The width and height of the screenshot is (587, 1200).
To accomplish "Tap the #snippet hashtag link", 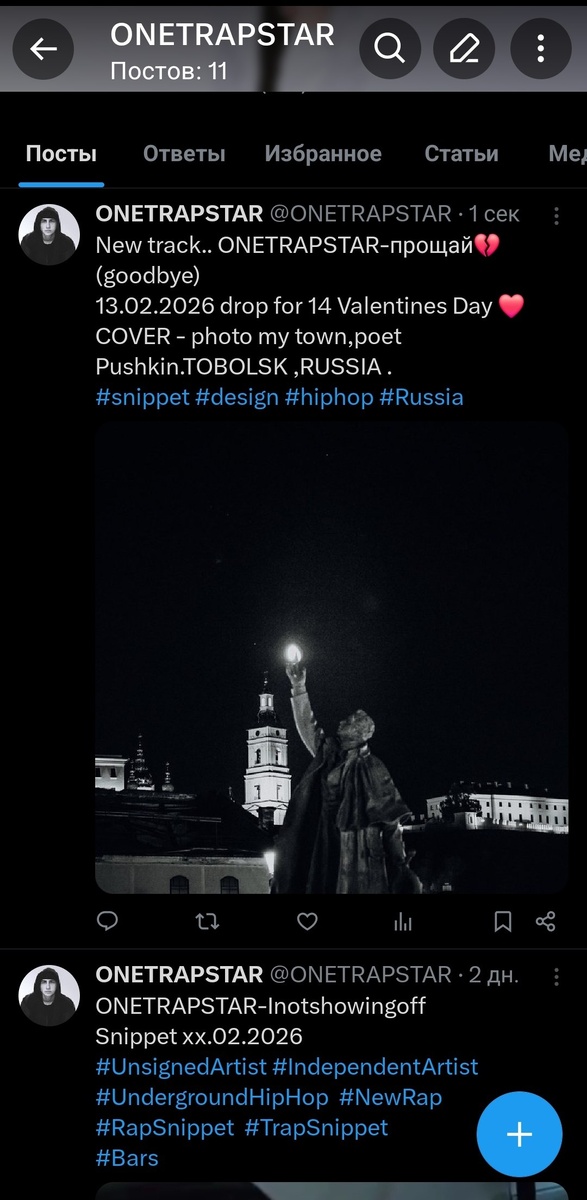I will pos(142,397).
